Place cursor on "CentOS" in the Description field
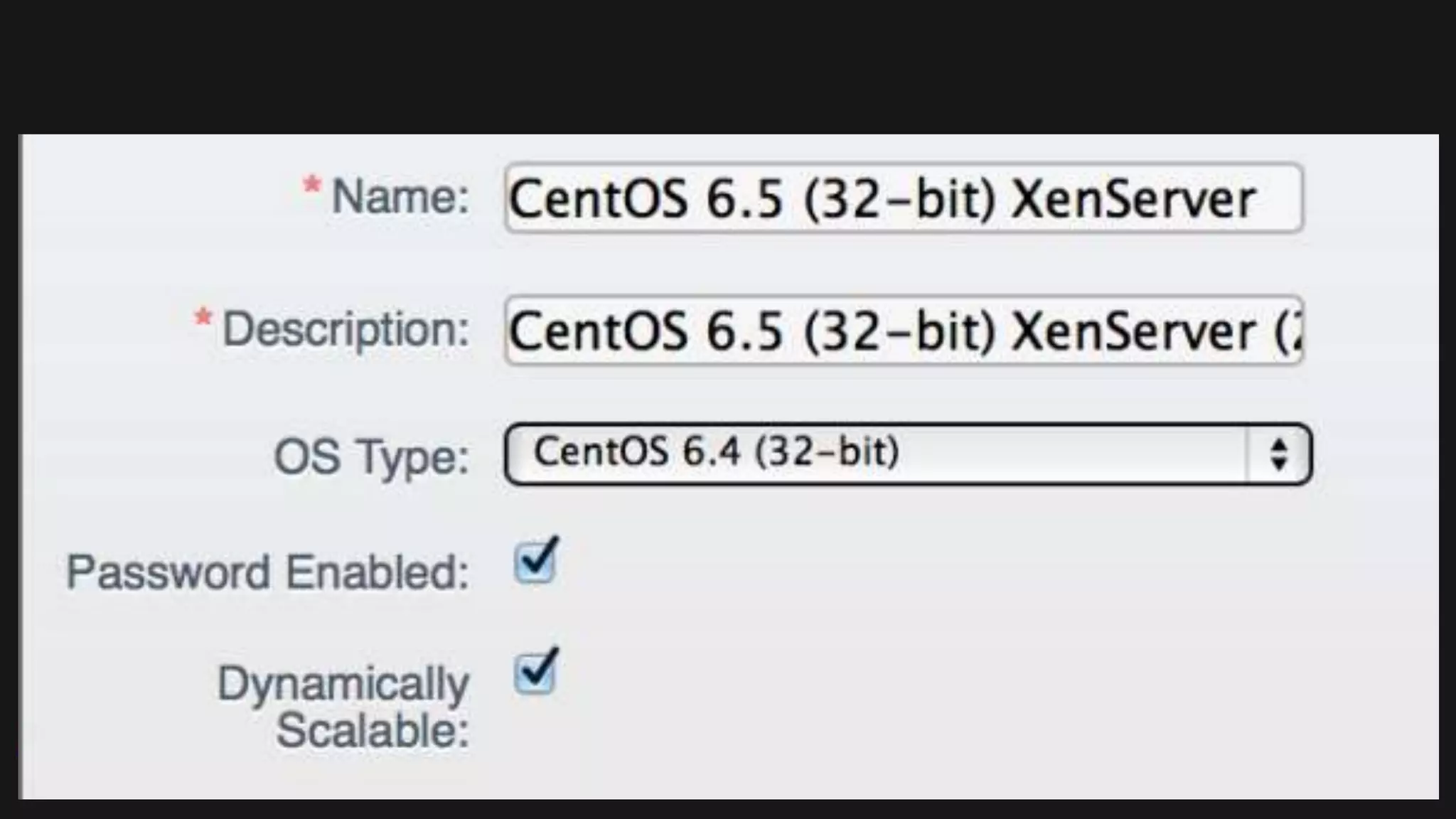1456x819 pixels. tap(599, 332)
